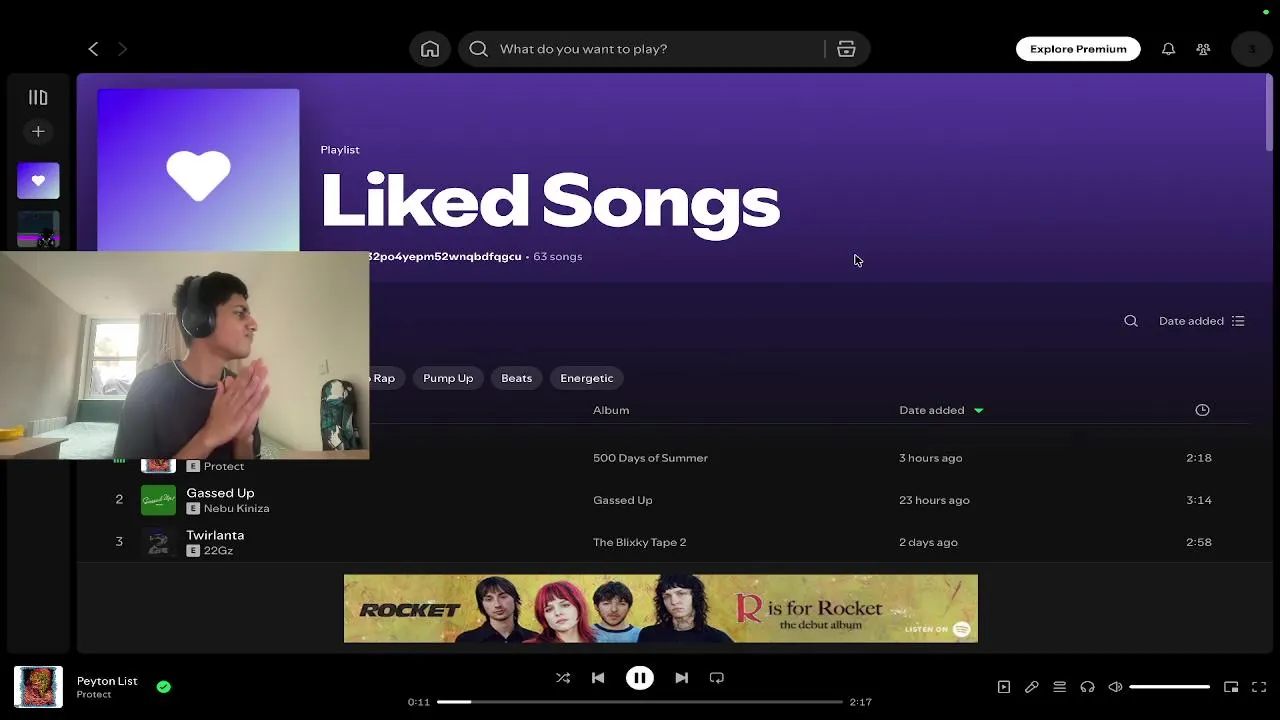Viewport: 1280px width, 720px height.
Task: Open the now playing album cover
Action: click(x=38, y=687)
